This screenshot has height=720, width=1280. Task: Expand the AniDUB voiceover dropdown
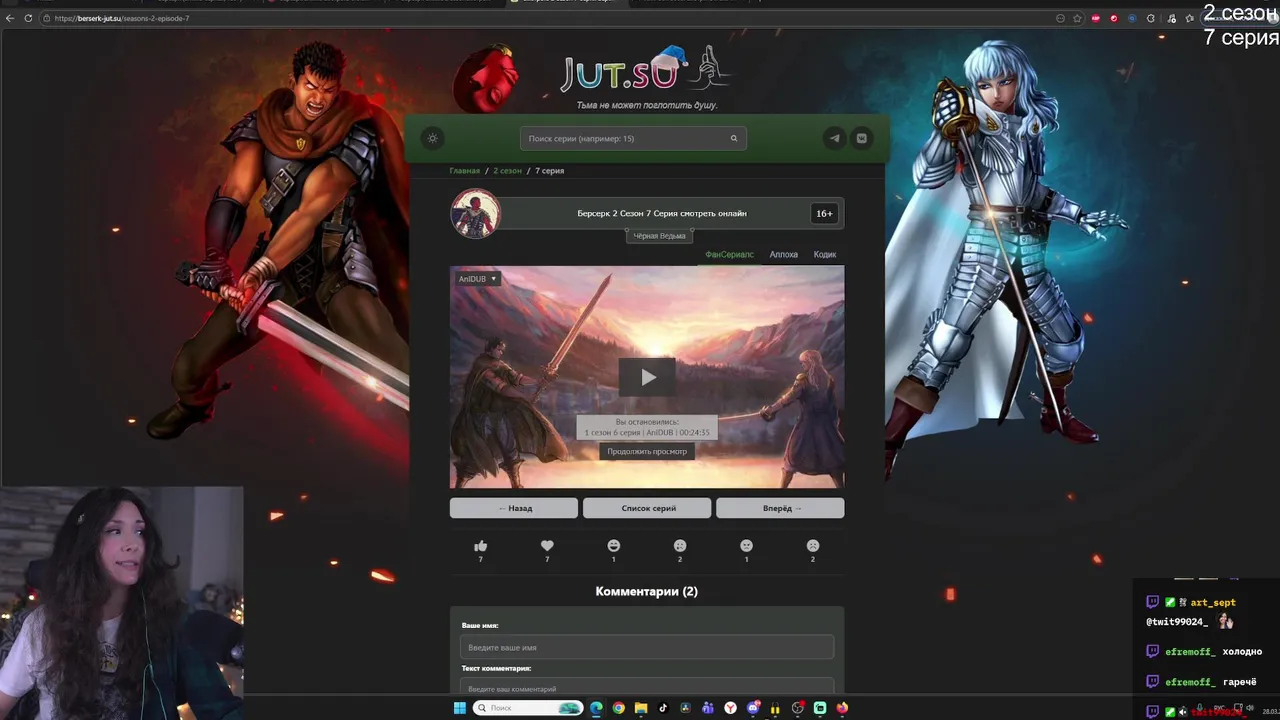coord(477,279)
